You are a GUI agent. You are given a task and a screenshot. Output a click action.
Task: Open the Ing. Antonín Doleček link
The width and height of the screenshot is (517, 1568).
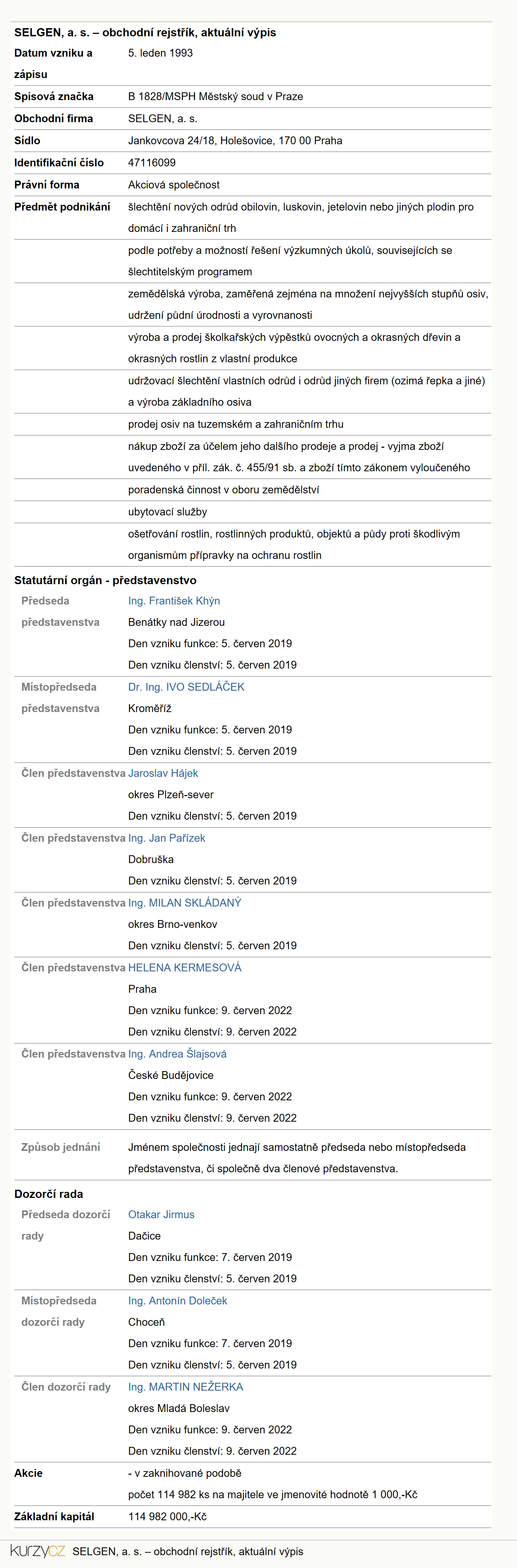coord(178,1301)
